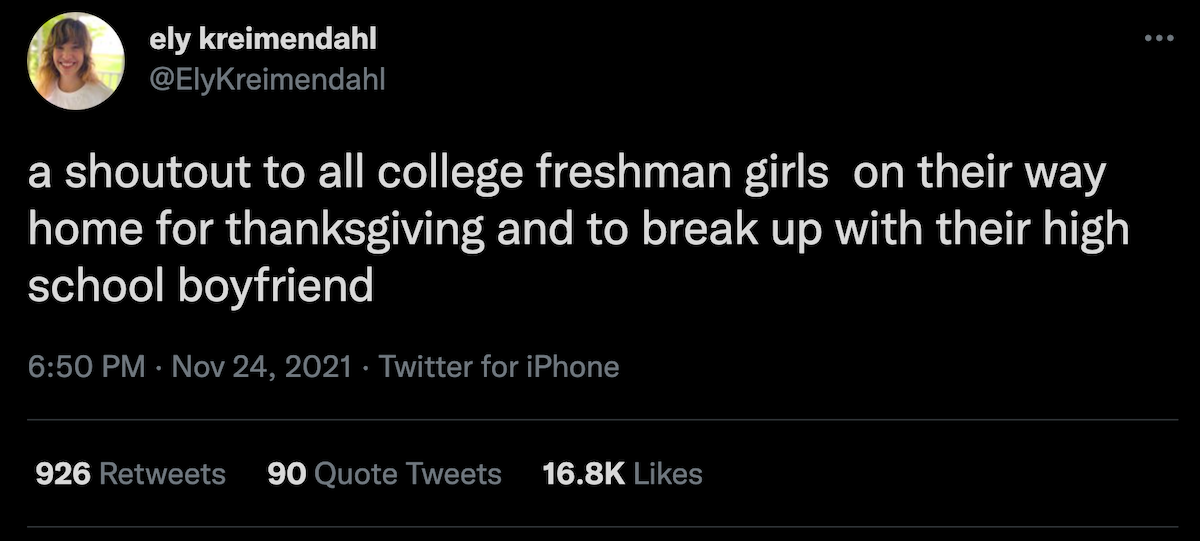Show the Likes label list
This screenshot has height=541, width=1200.
pyautogui.click(x=669, y=473)
